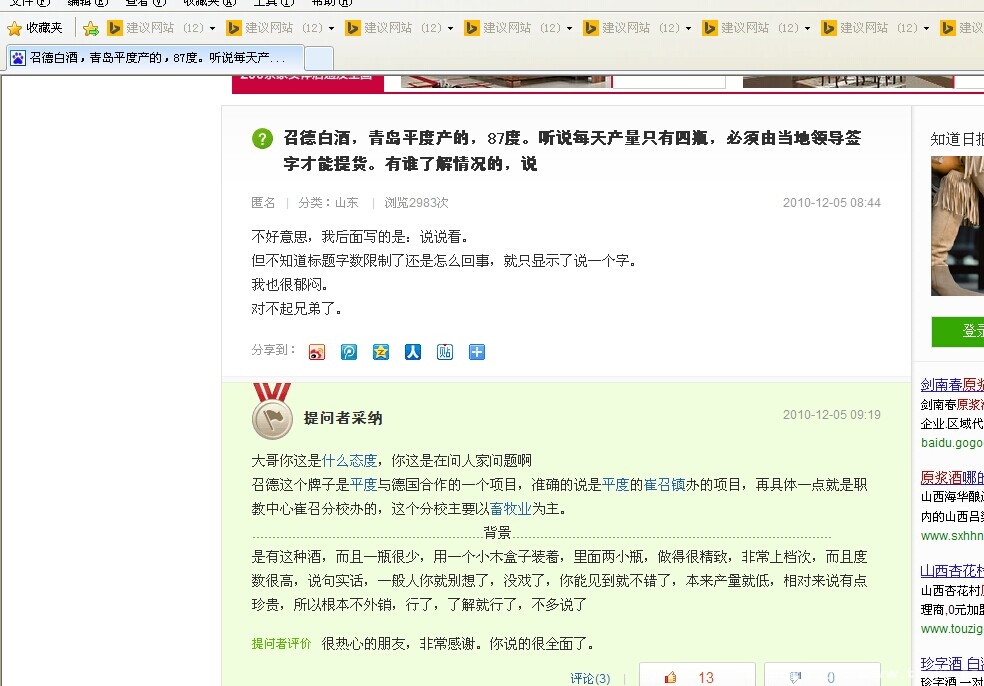Screen dimensions: 984x686
Task: Click the line 对不起兄弟了。
Action: (297, 309)
